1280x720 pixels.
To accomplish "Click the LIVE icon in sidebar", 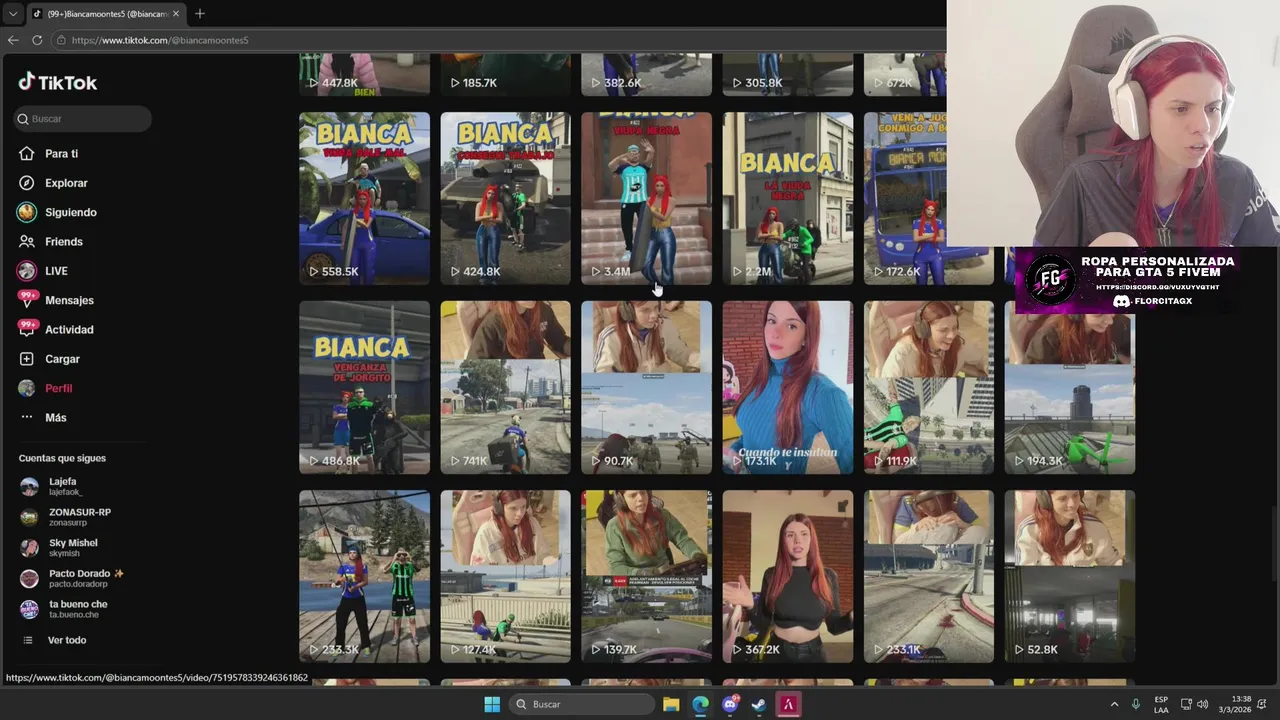I will point(27,271).
